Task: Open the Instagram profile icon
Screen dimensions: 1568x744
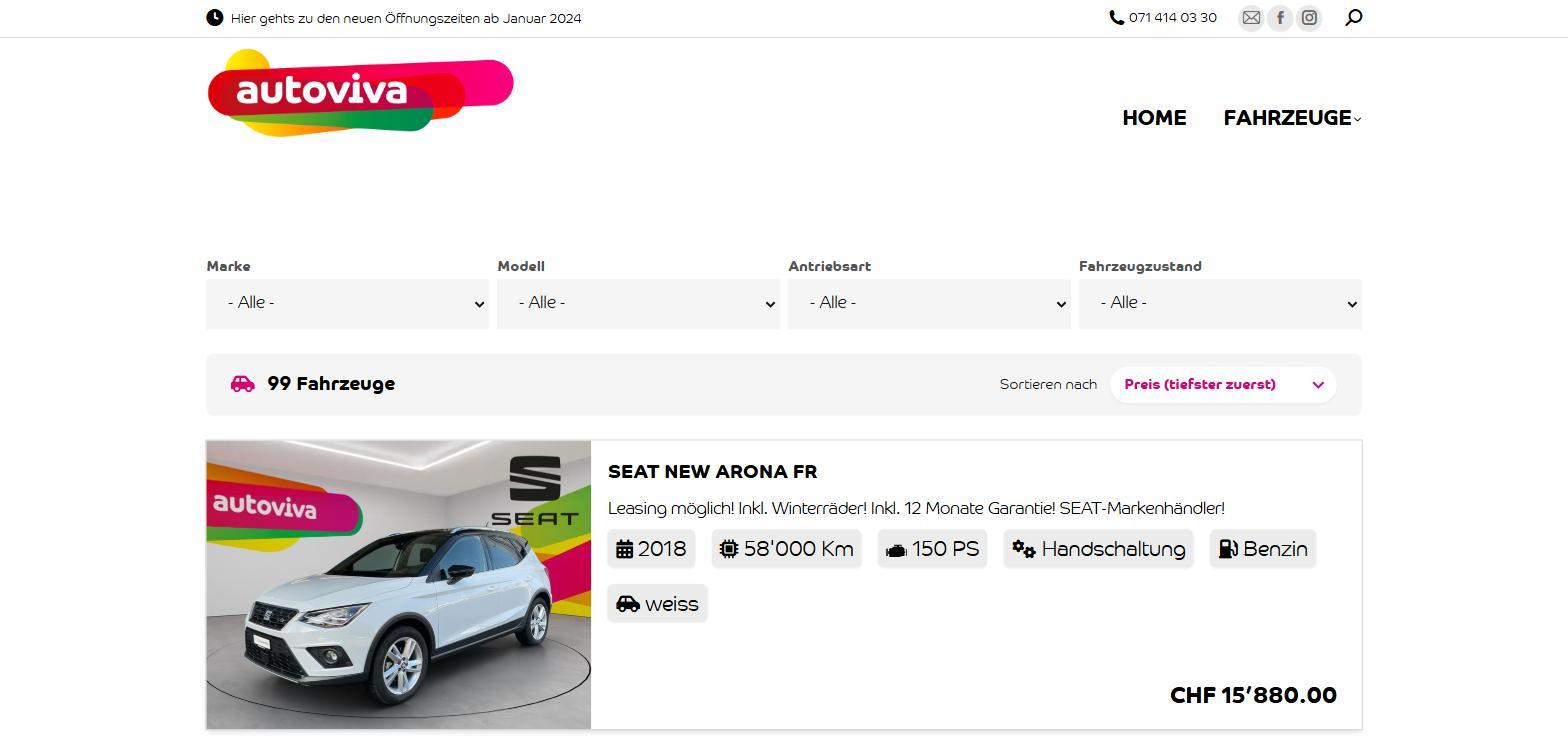Action: coord(1309,18)
